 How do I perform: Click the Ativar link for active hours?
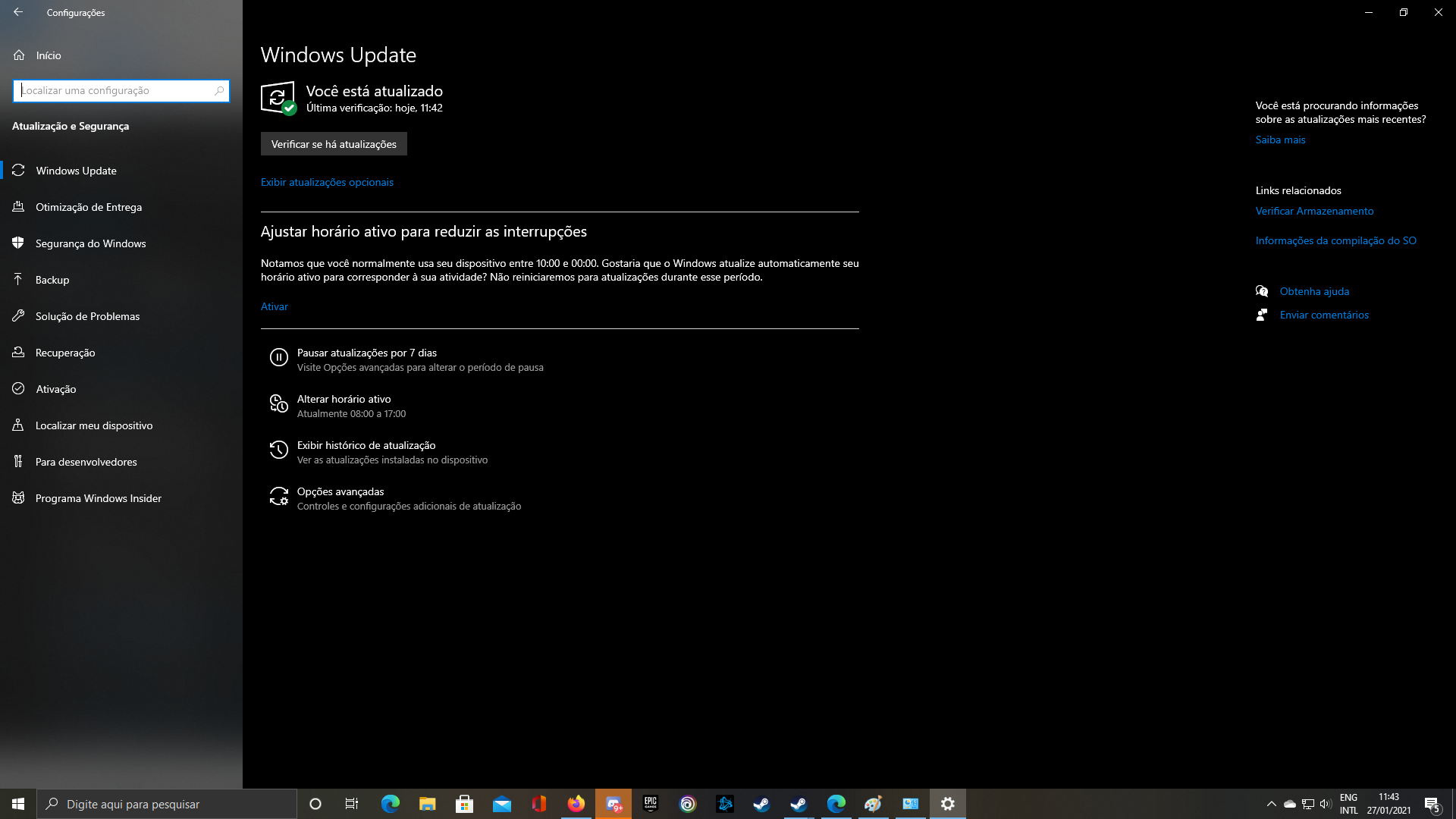pyautogui.click(x=275, y=306)
